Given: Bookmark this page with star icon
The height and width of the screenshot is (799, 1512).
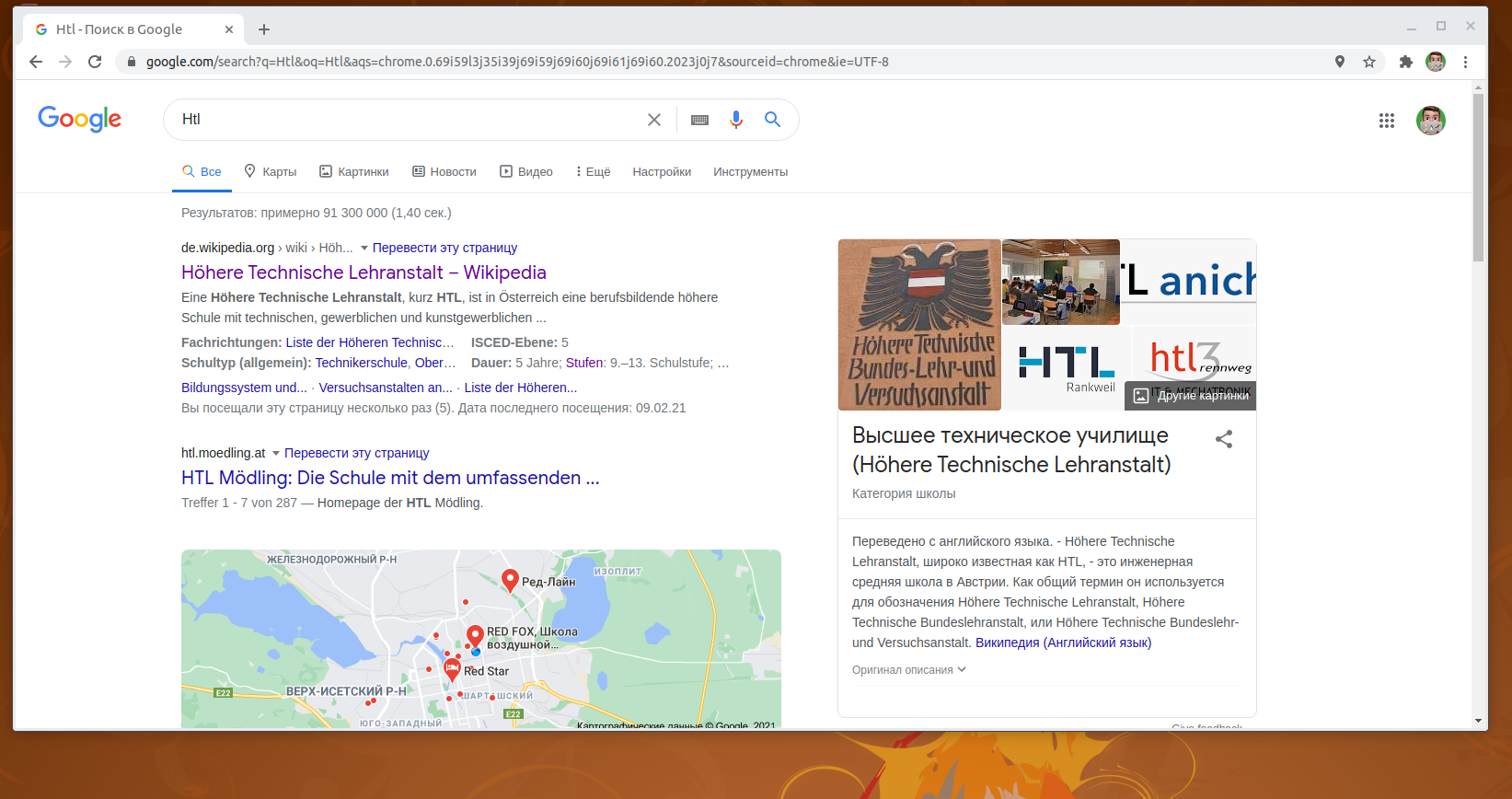Looking at the screenshot, I should coord(1369,62).
